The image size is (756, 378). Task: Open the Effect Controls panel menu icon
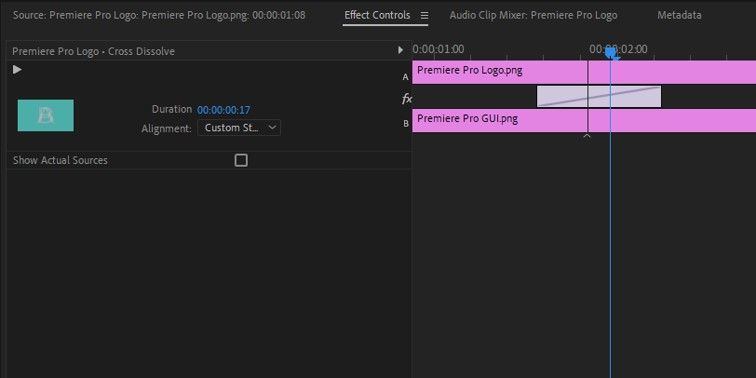[424, 15]
